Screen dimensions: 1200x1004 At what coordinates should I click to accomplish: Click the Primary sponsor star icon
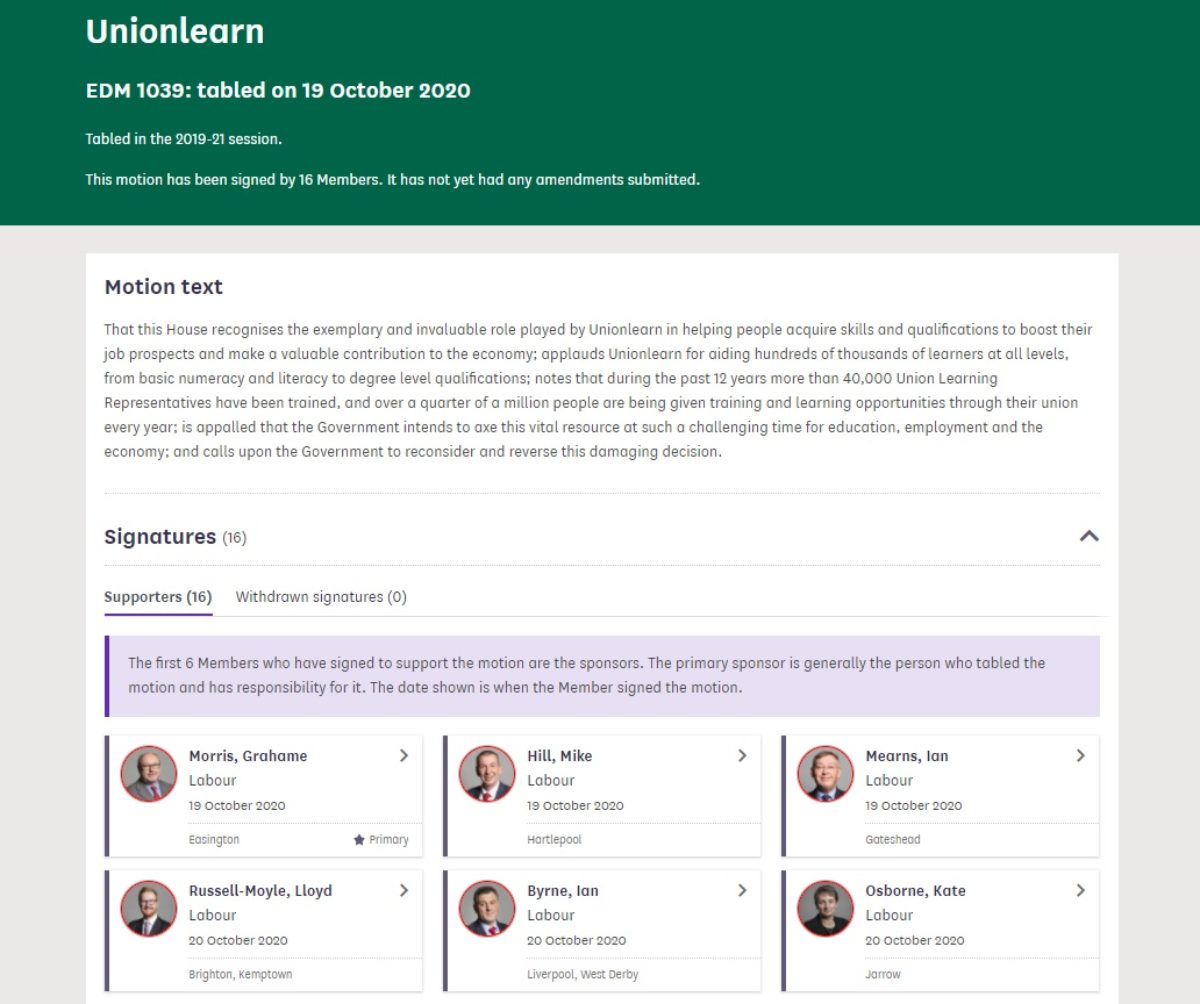click(x=359, y=840)
